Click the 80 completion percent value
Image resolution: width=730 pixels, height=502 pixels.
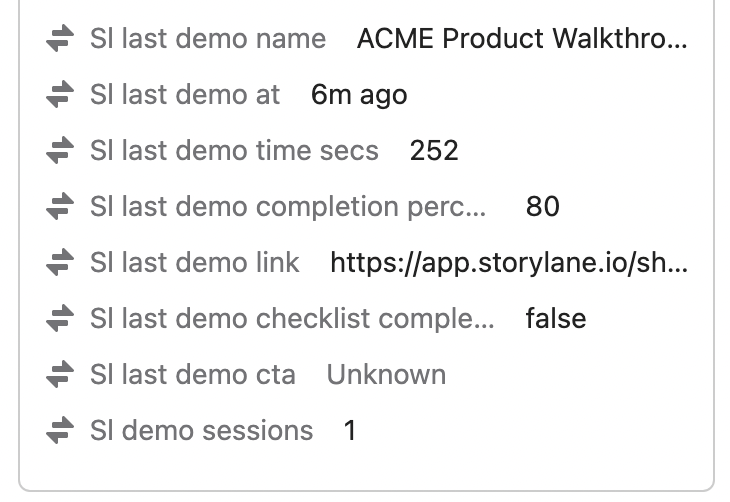543,207
